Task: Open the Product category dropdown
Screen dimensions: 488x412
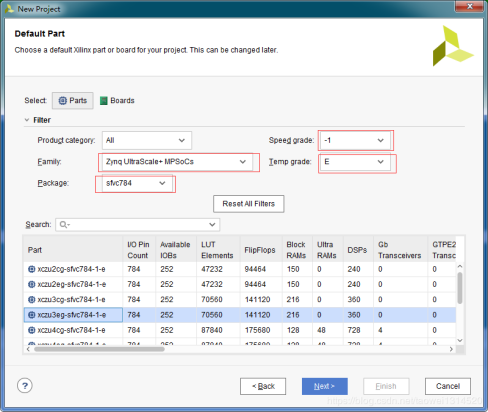Action: pos(147,140)
